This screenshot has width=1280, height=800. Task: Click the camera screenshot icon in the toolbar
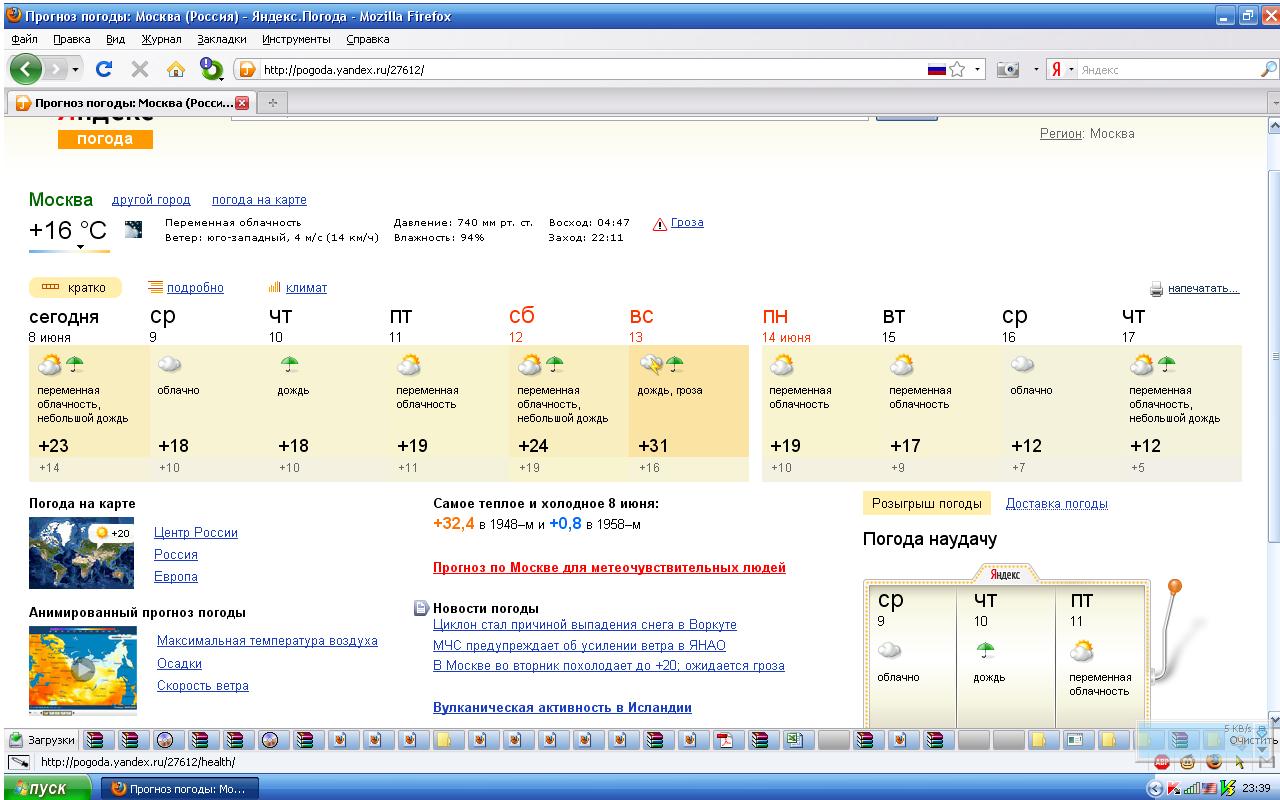[1008, 70]
